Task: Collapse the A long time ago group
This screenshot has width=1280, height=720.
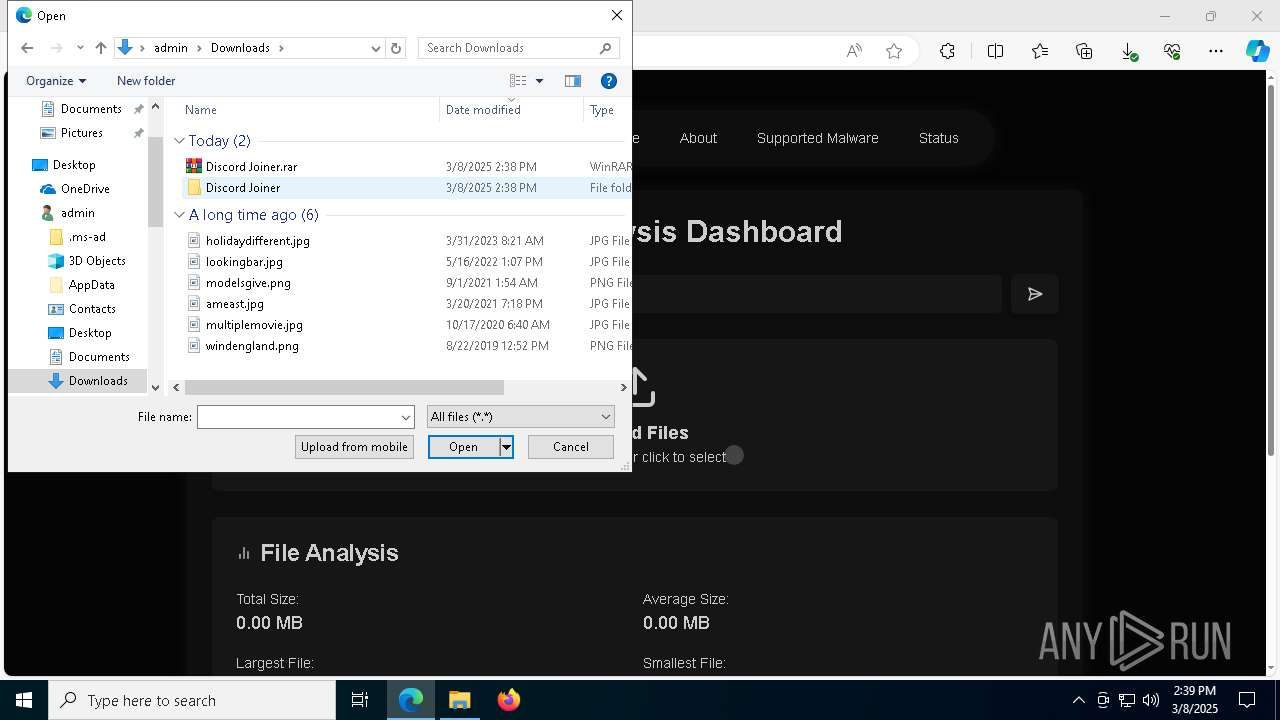Action: tap(180, 215)
